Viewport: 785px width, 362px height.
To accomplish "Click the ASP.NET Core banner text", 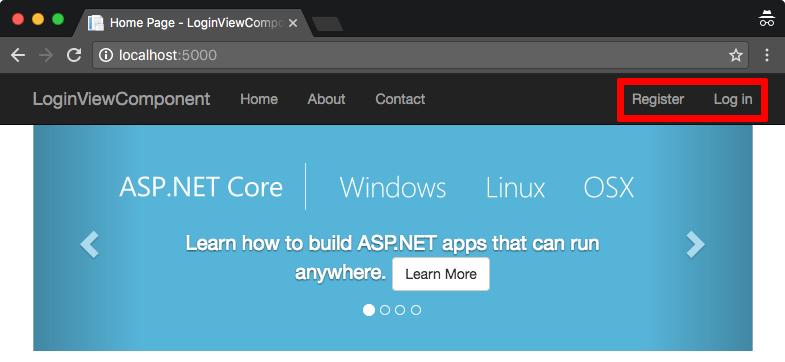I will point(201,187).
